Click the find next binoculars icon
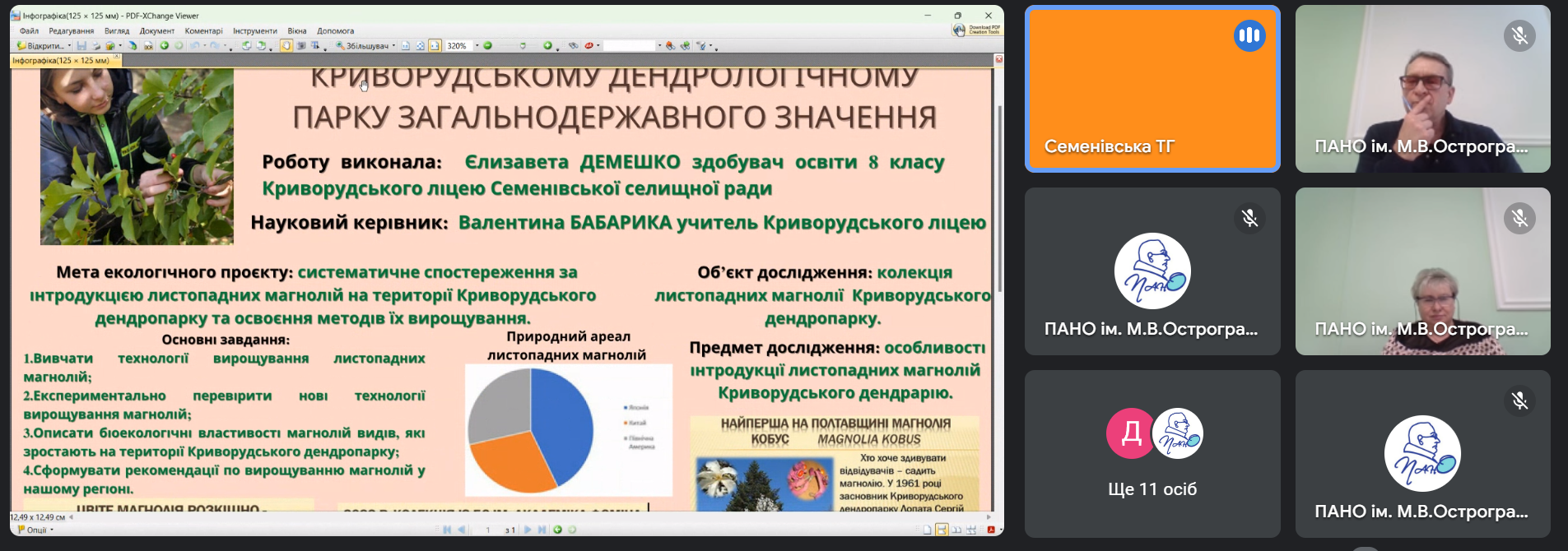Viewport: 1568px width, 551px height. click(685, 46)
